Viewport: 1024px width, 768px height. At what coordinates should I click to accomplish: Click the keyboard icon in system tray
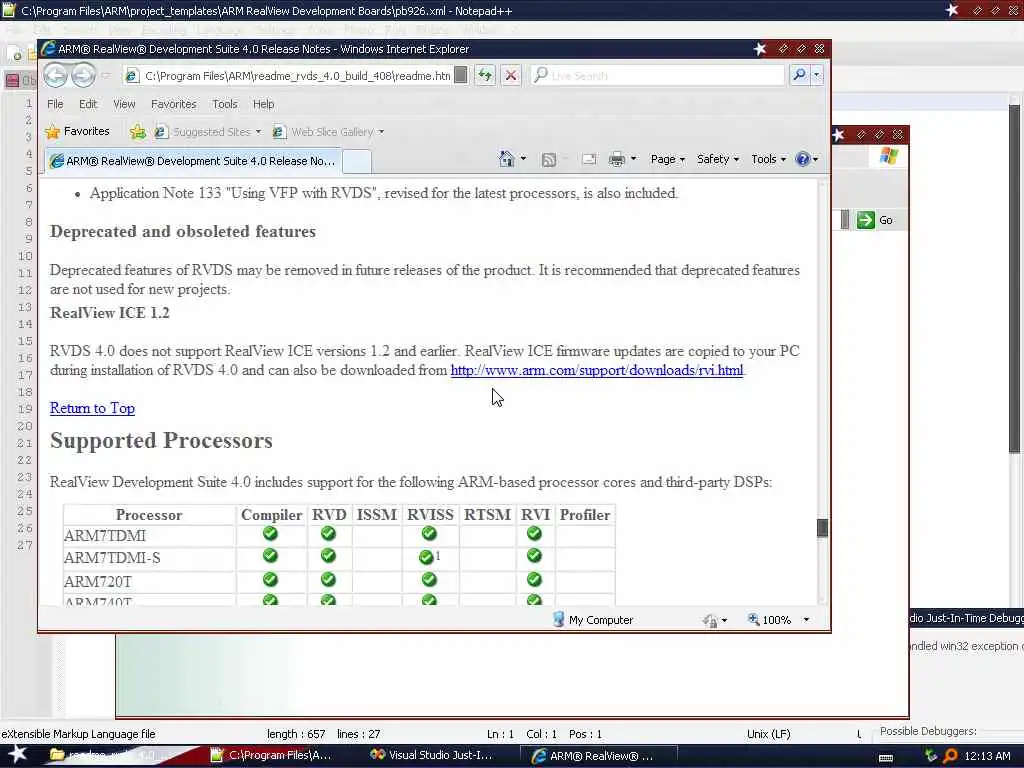[886, 756]
